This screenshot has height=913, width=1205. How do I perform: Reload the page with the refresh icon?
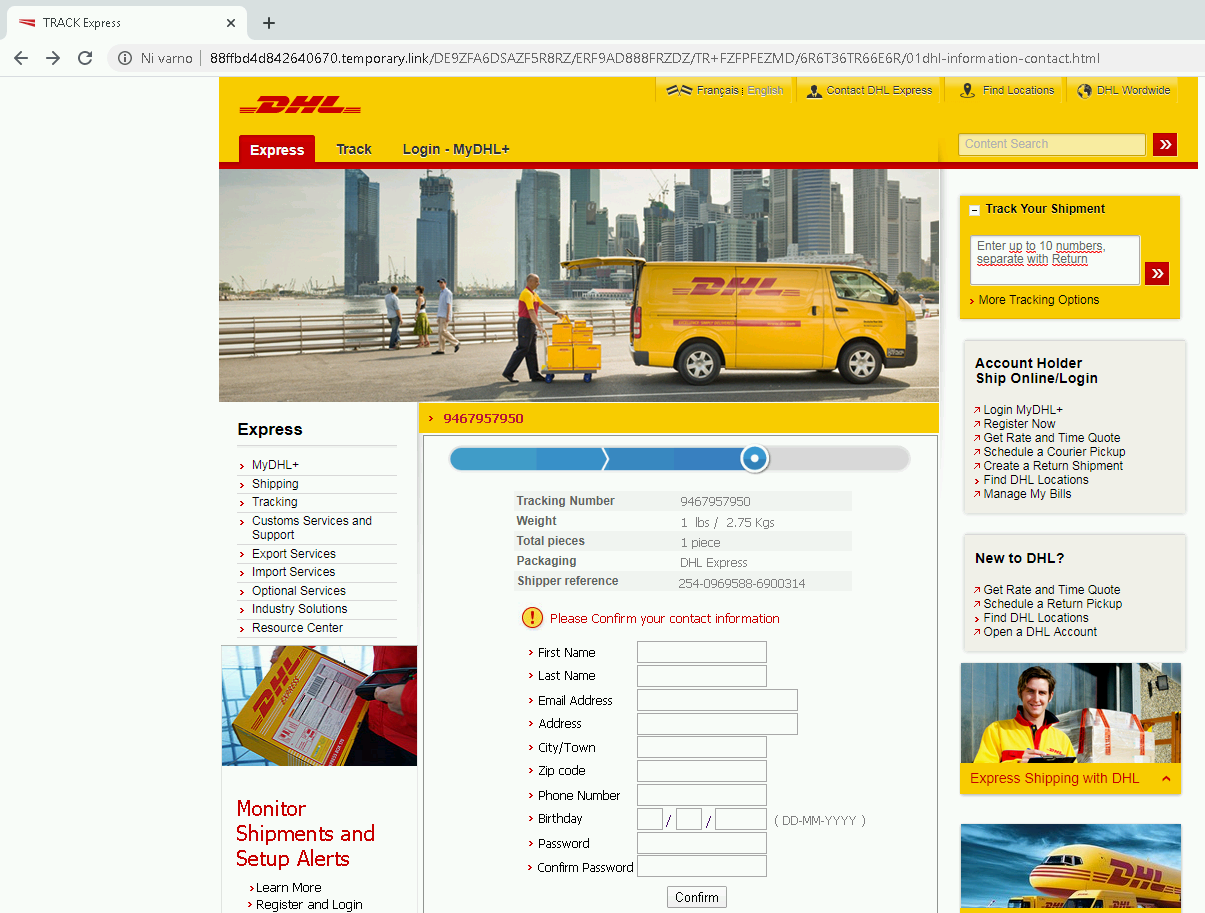85,58
